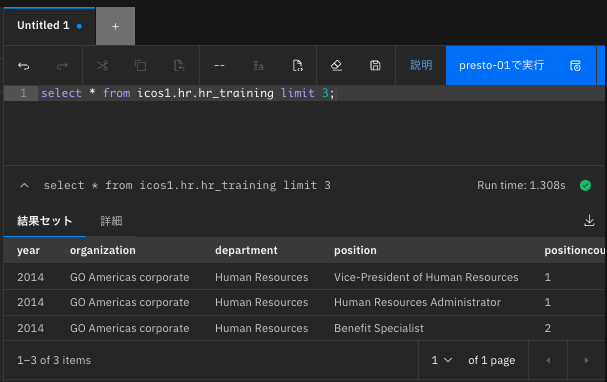Click the redo arrow icon
The height and width of the screenshot is (382, 607).
[x=62, y=66]
